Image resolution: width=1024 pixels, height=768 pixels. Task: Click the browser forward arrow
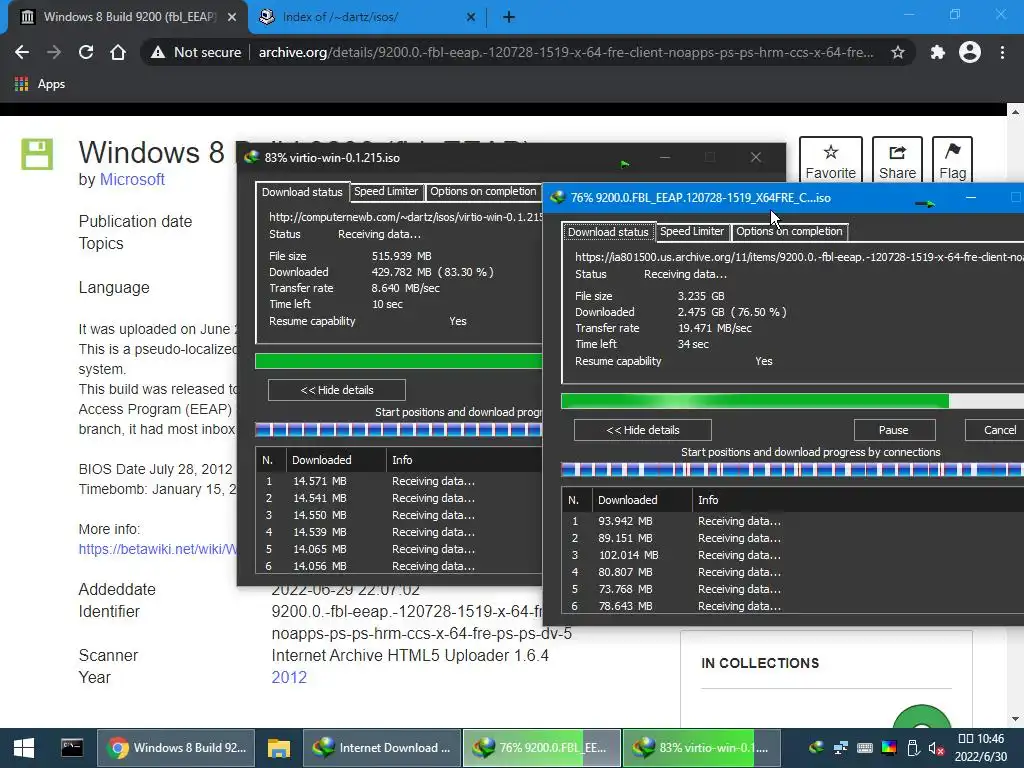(54, 52)
